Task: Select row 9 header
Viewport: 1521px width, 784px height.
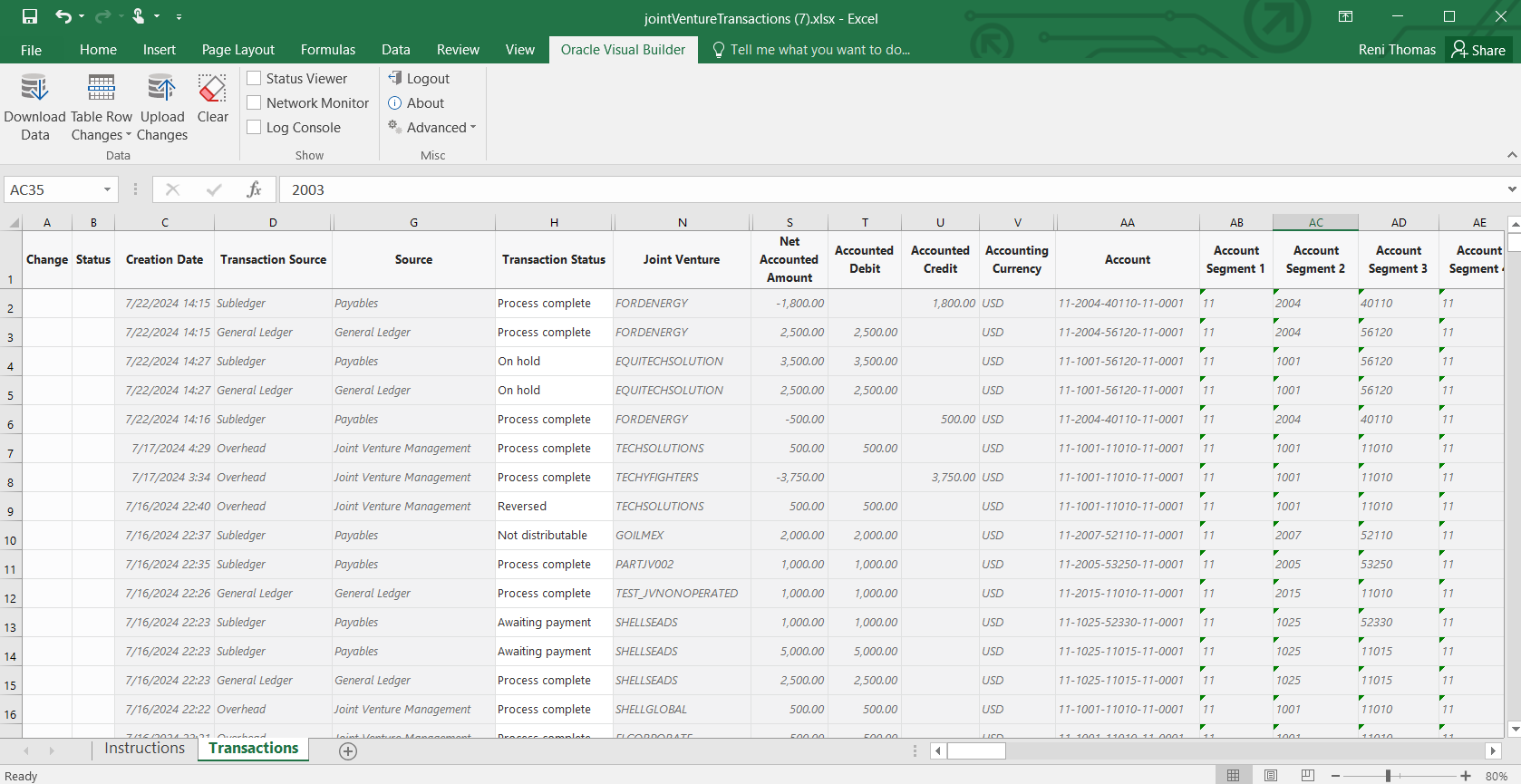Action: pos(11,506)
